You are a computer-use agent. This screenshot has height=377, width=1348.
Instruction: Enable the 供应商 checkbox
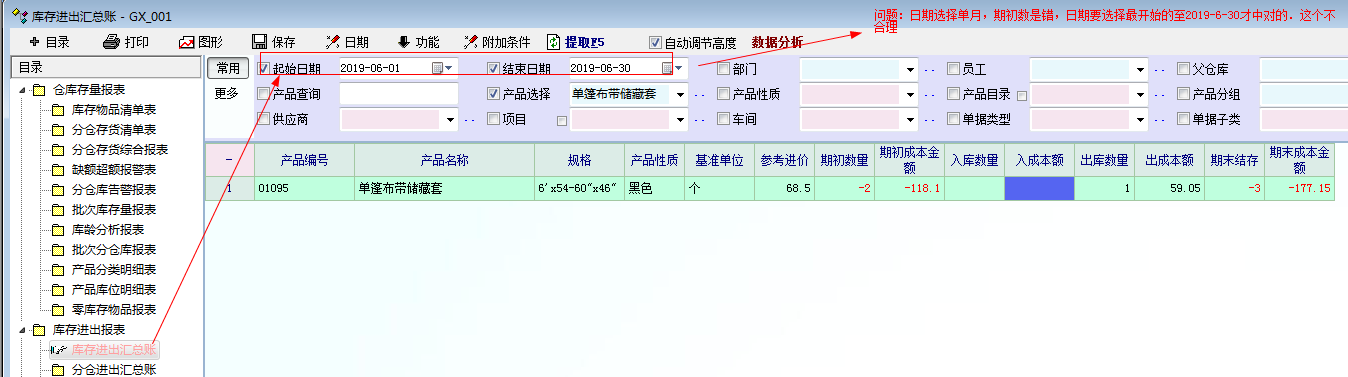pyautogui.click(x=263, y=118)
